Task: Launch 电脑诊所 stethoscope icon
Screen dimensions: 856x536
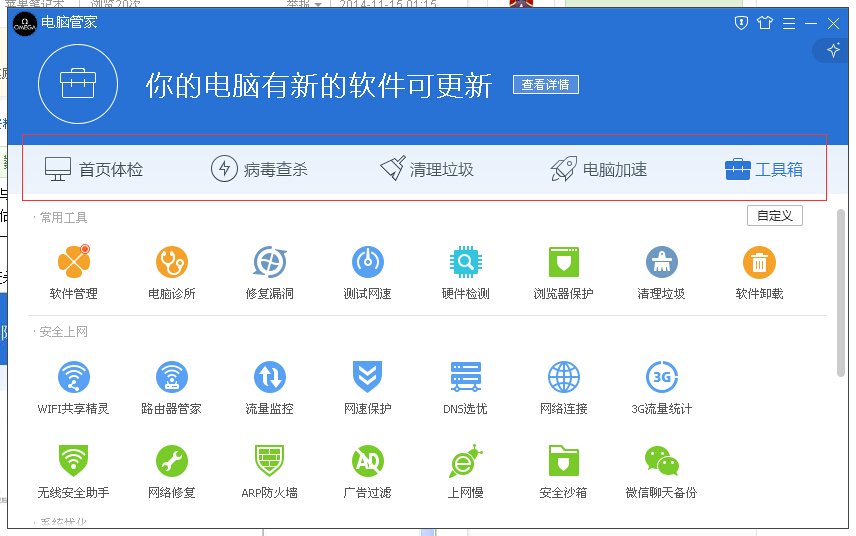Action: (x=171, y=262)
